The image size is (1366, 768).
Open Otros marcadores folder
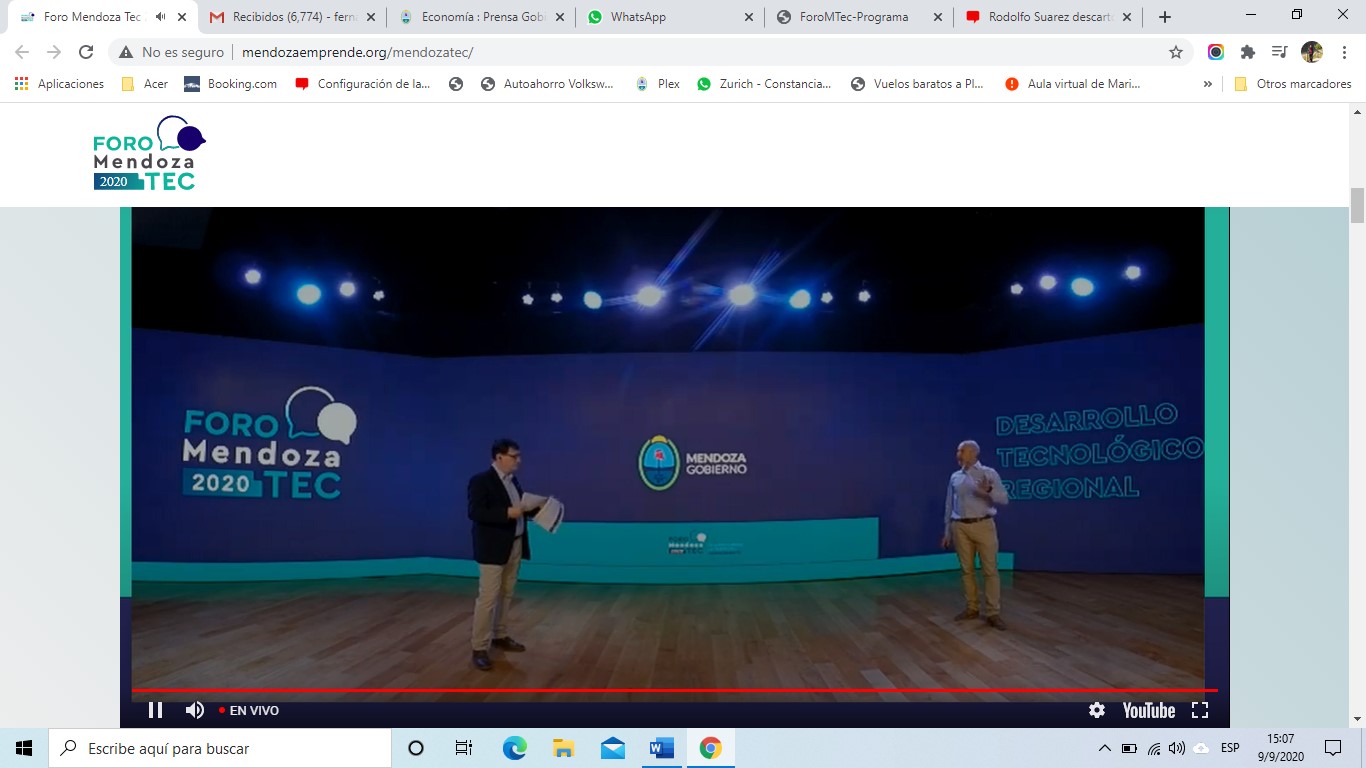[x=1293, y=84]
